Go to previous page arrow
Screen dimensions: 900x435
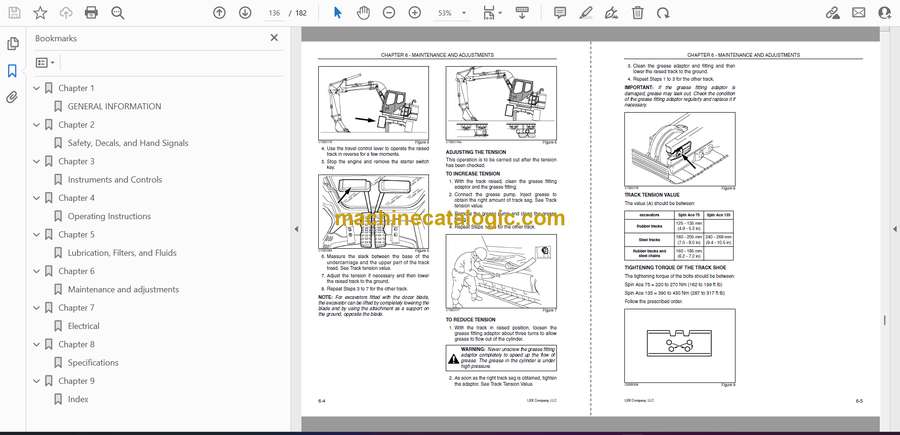click(219, 13)
